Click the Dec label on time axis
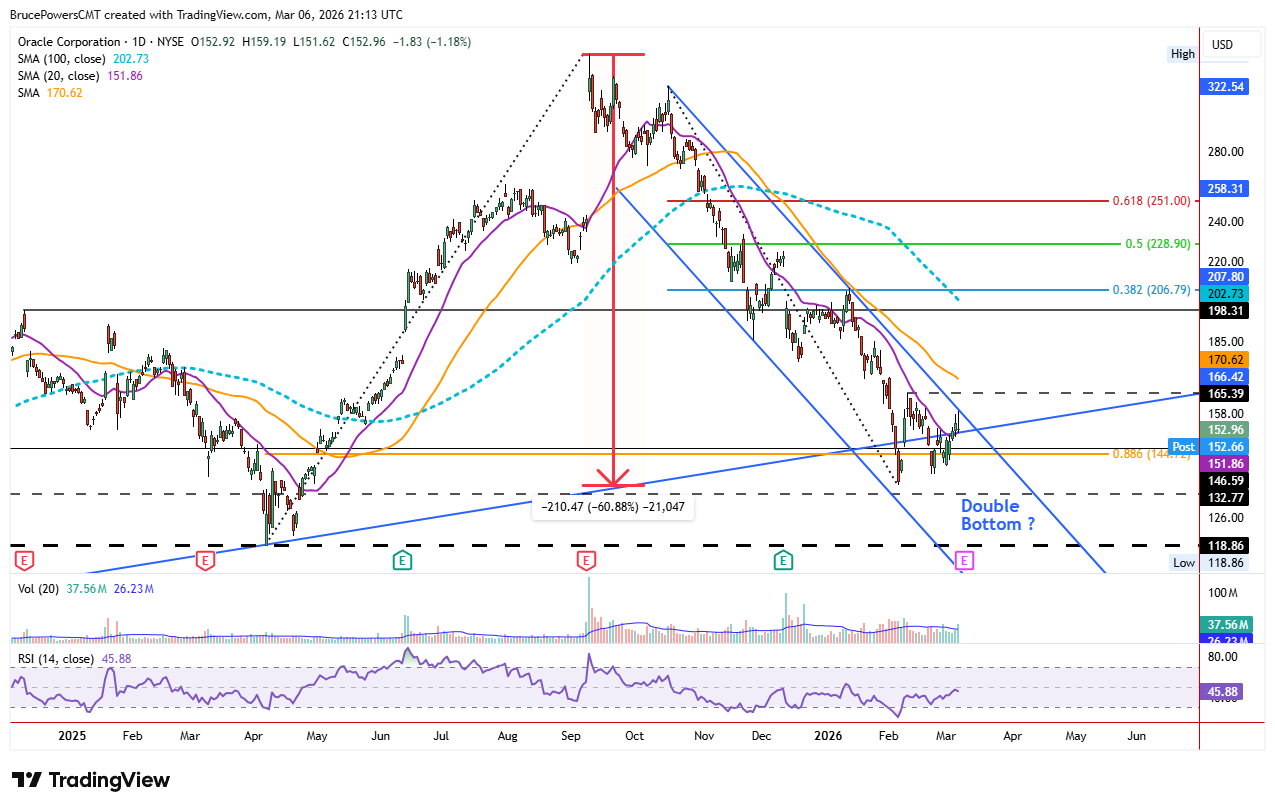 pyautogui.click(x=762, y=736)
